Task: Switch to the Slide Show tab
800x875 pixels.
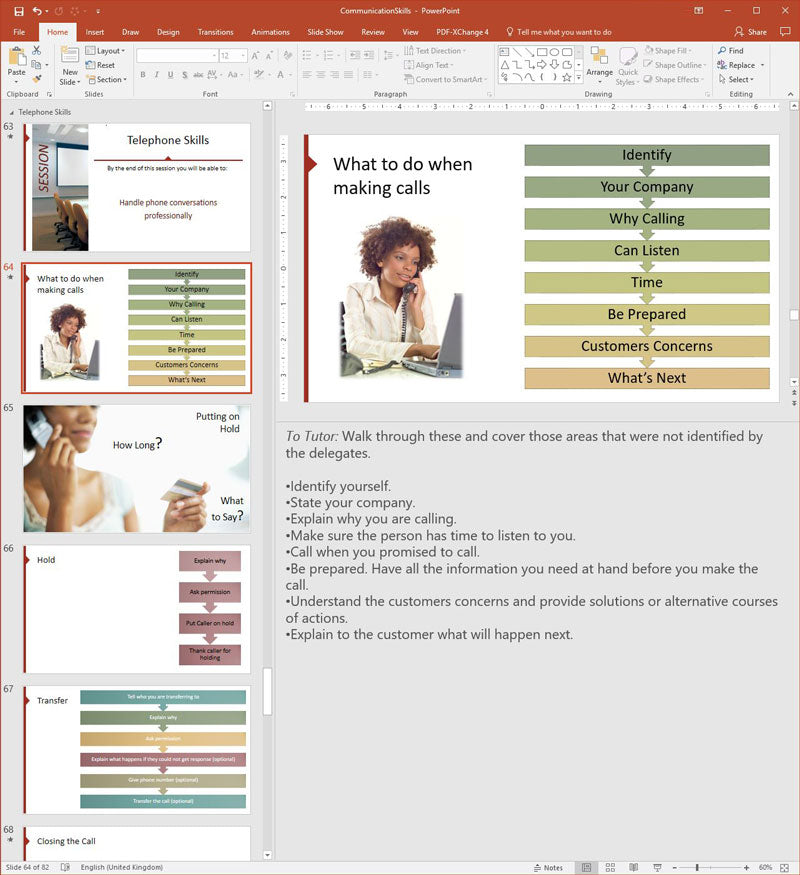Action: (x=325, y=32)
